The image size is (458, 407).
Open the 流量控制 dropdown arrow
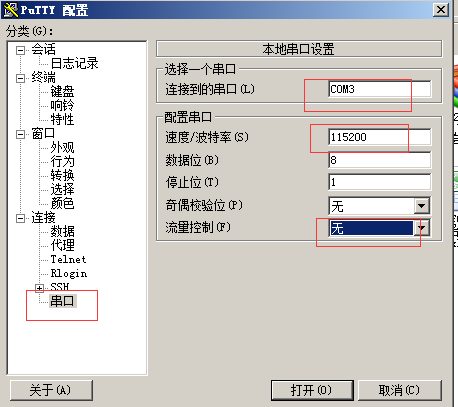422,228
